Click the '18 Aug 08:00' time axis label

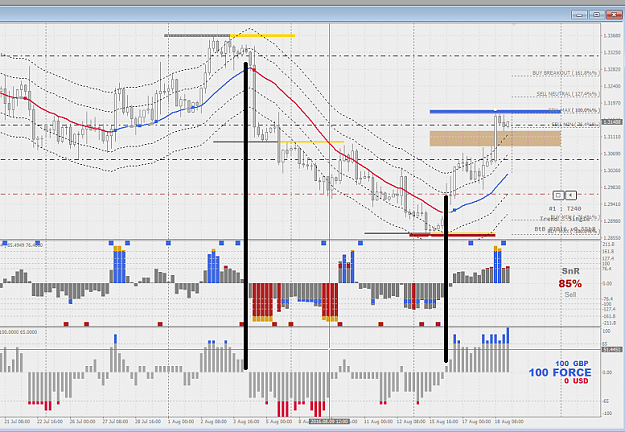click(x=509, y=421)
